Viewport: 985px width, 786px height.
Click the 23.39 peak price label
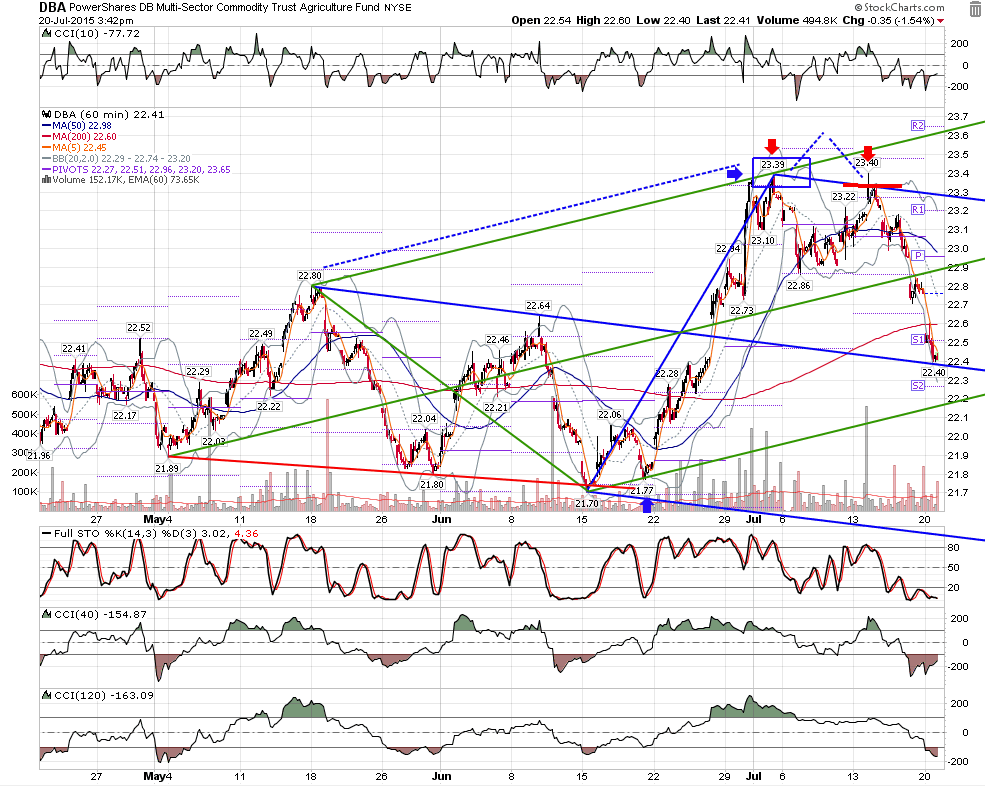773,165
